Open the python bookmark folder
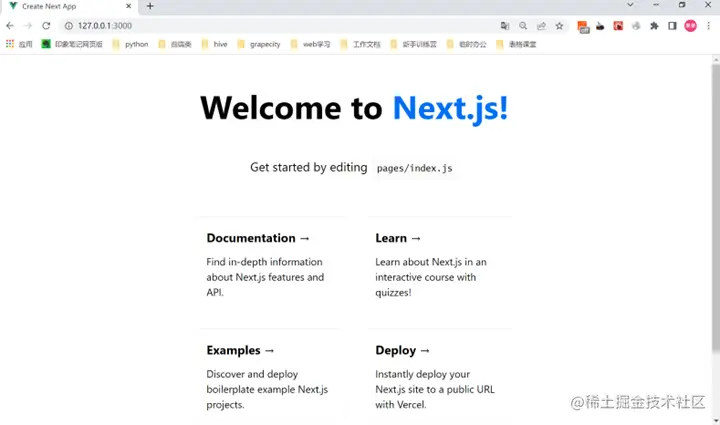This screenshot has height=425, width=720. (x=130, y=44)
